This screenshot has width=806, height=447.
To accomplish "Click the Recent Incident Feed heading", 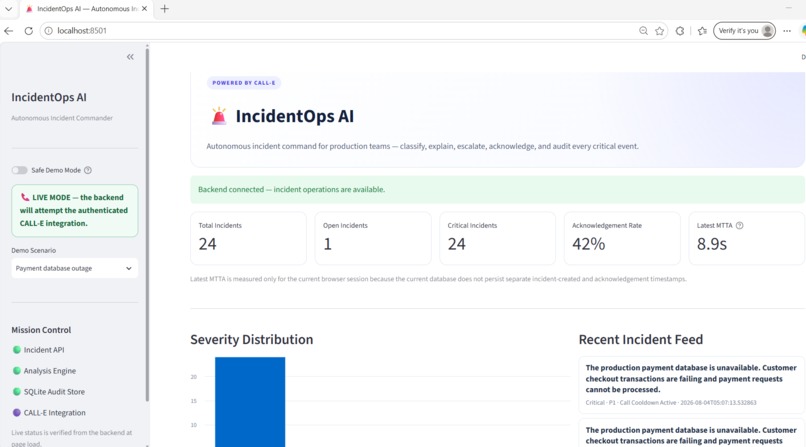I will click(640, 340).
